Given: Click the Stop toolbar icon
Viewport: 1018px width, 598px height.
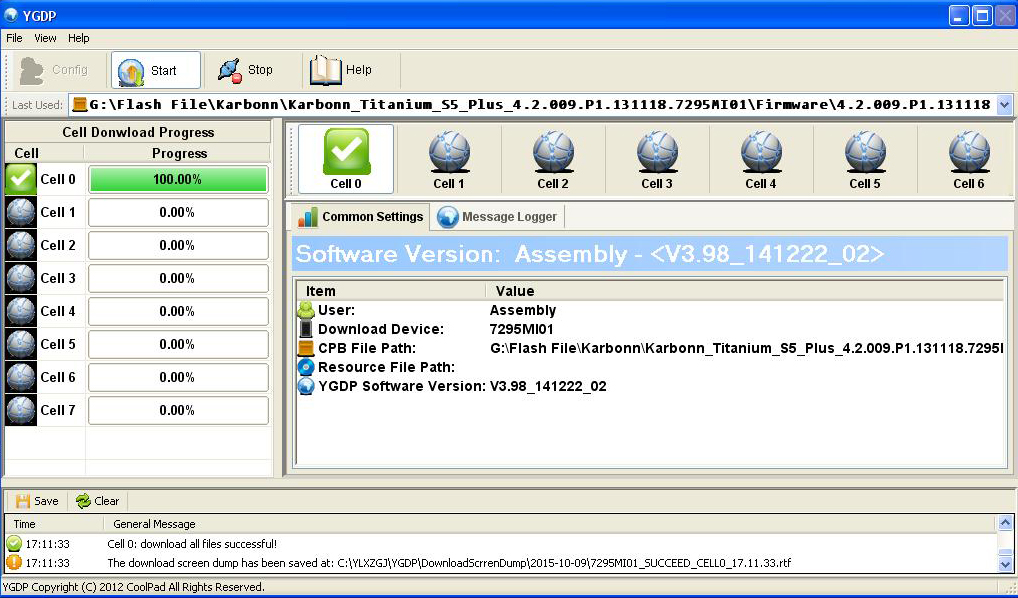Looking at the screenshot, I should point(232,70).
